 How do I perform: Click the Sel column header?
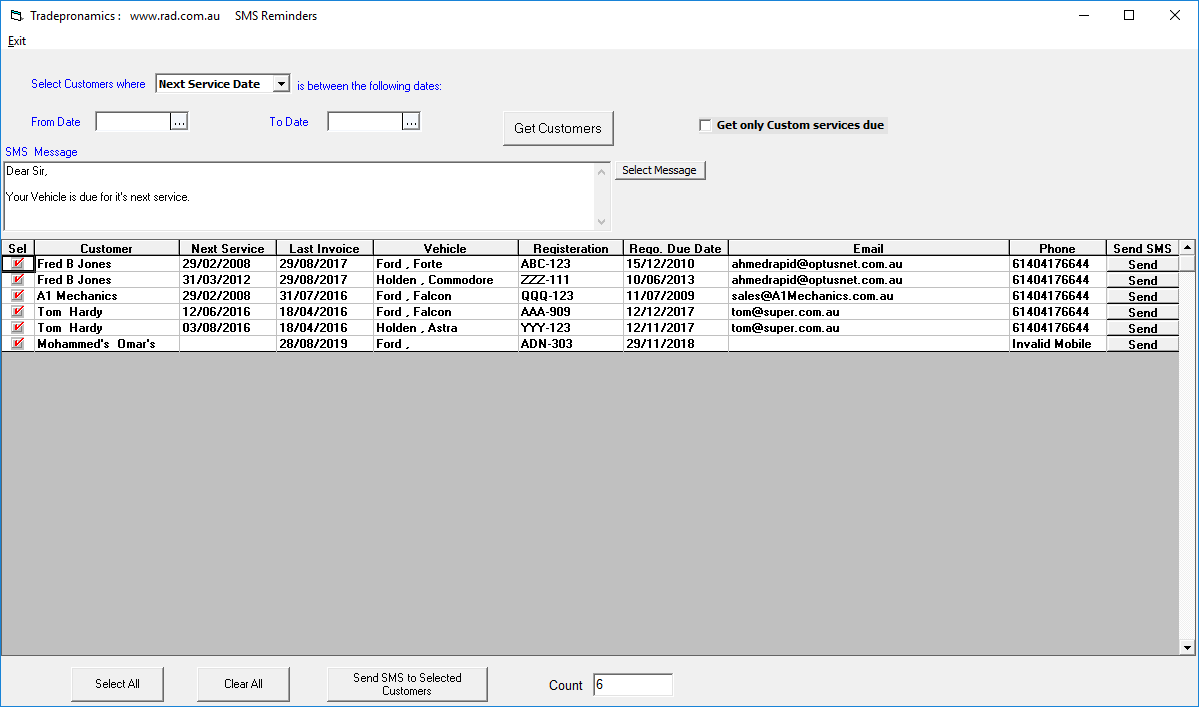(x=18, y=248)
